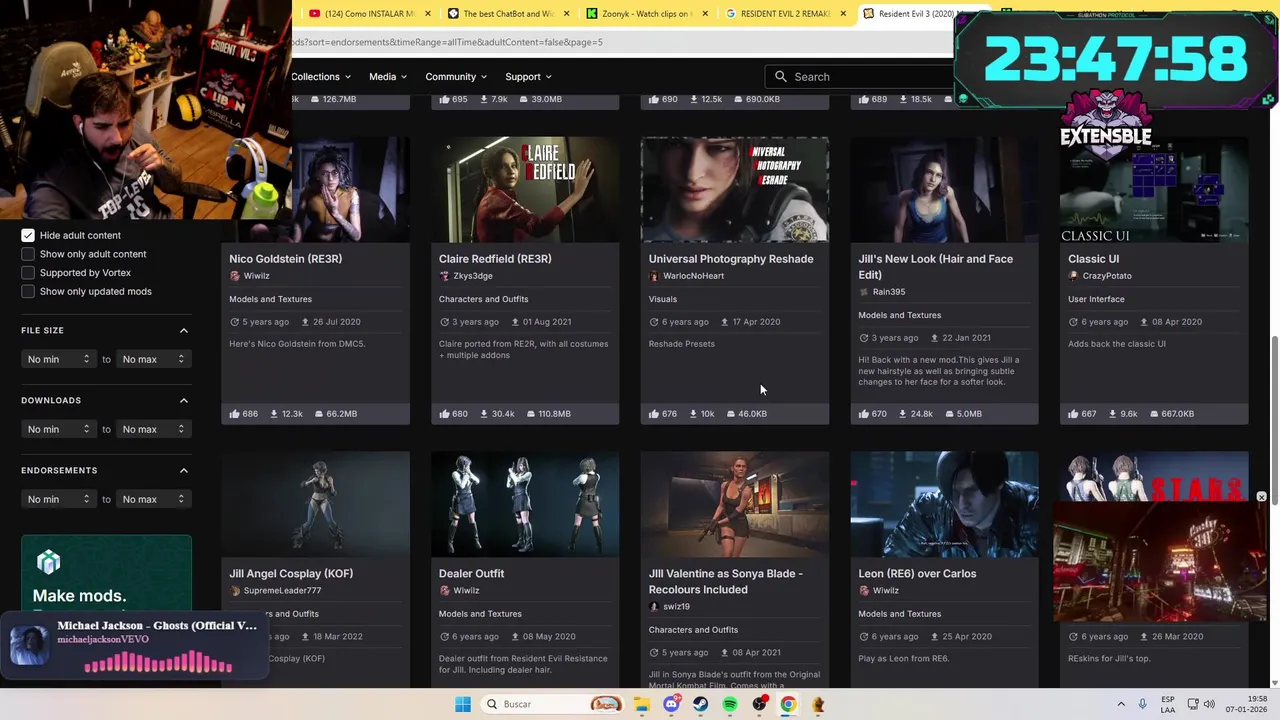Open File Size No min dropdown
This screenshot has height=720, width=1280.
[58, 359]
